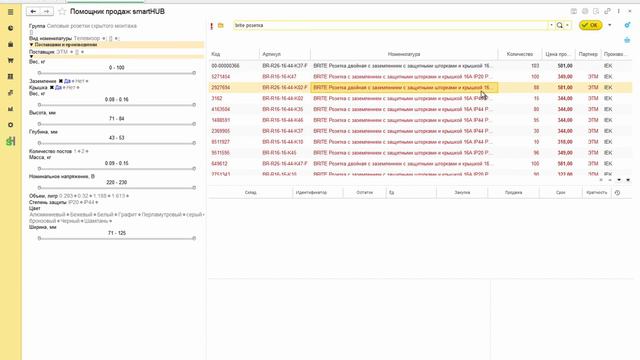
Task: Click the yellow folder icon near search
Action: [221, 25]
